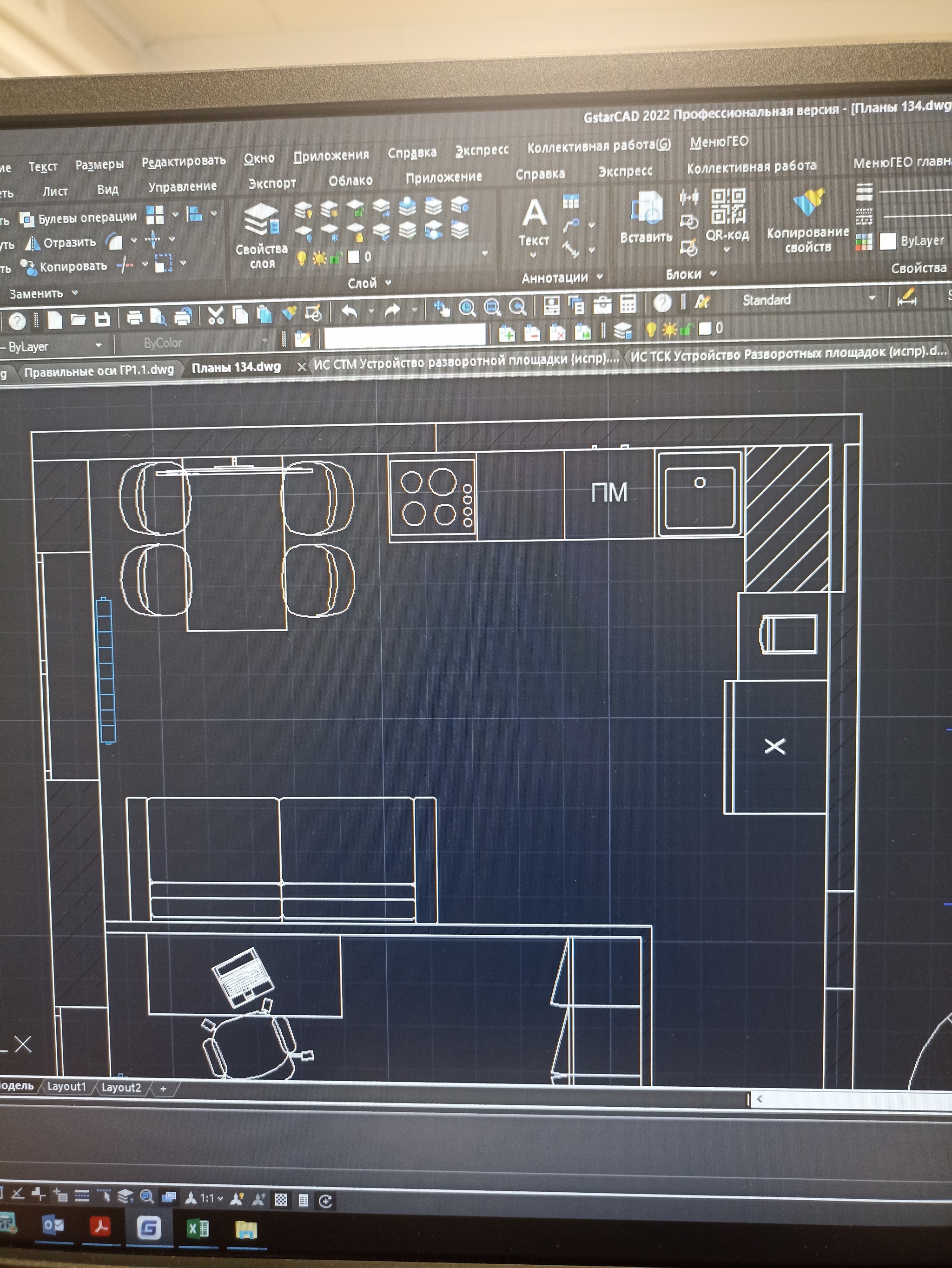
Task: Switch to Правильные оси ГР1.1.dwg document tab
Action: (x=99, y=370)
